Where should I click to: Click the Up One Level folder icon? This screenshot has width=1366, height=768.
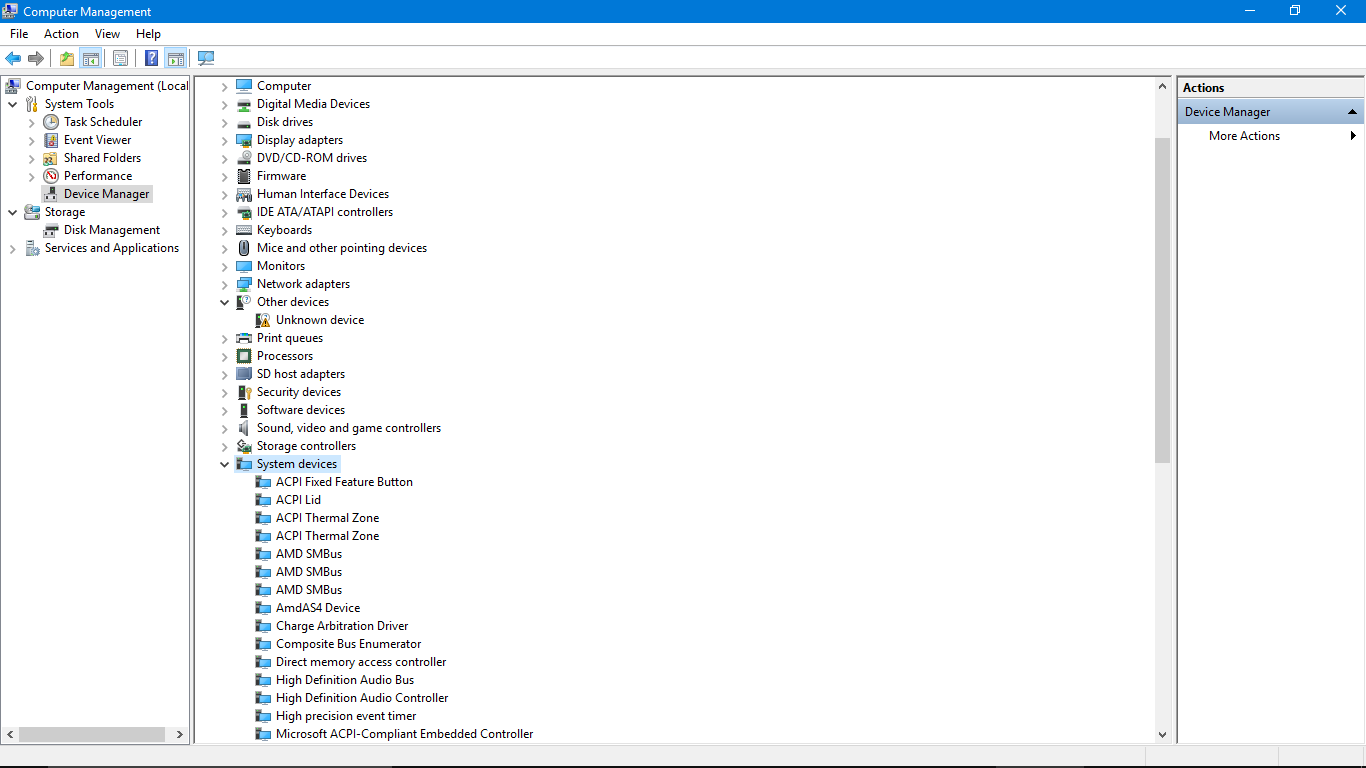67,58
